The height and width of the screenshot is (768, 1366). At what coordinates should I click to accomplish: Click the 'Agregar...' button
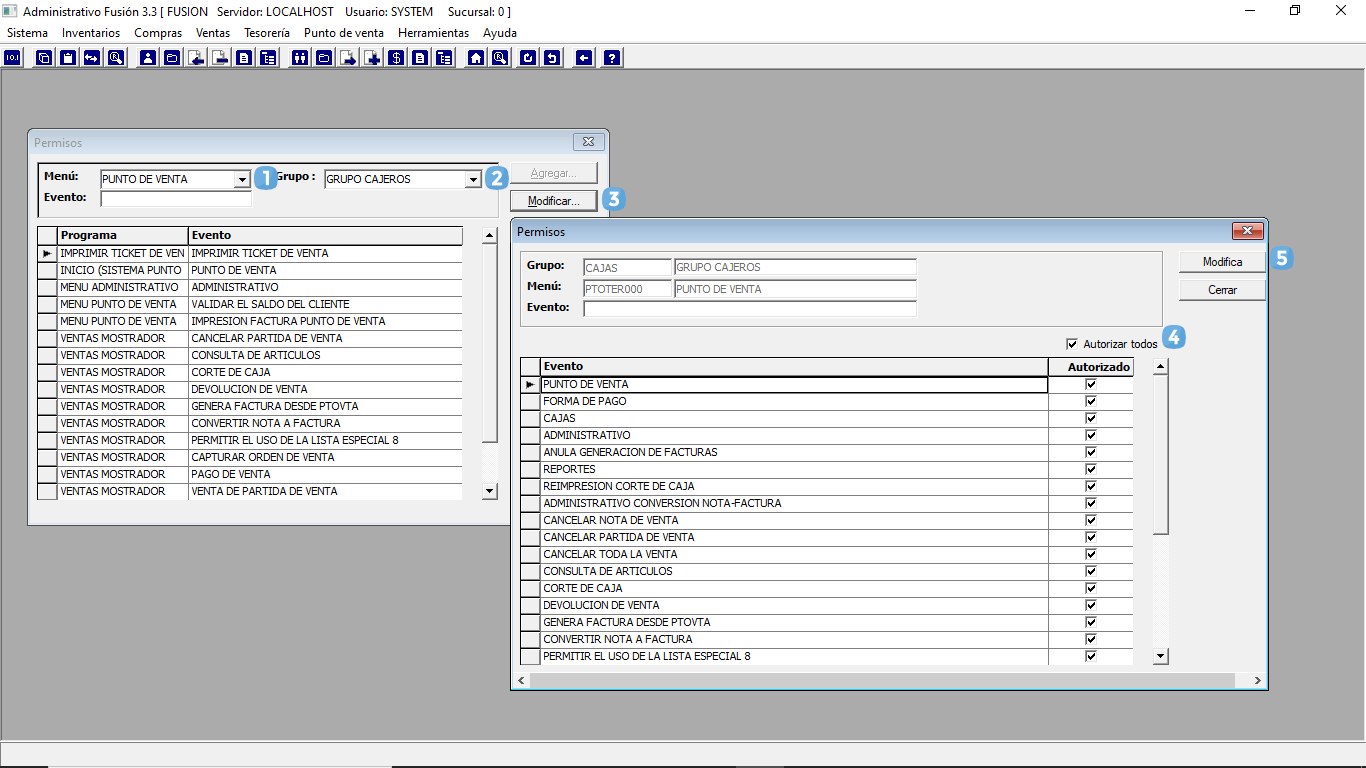pyautogui.click(x=553, y=173)
